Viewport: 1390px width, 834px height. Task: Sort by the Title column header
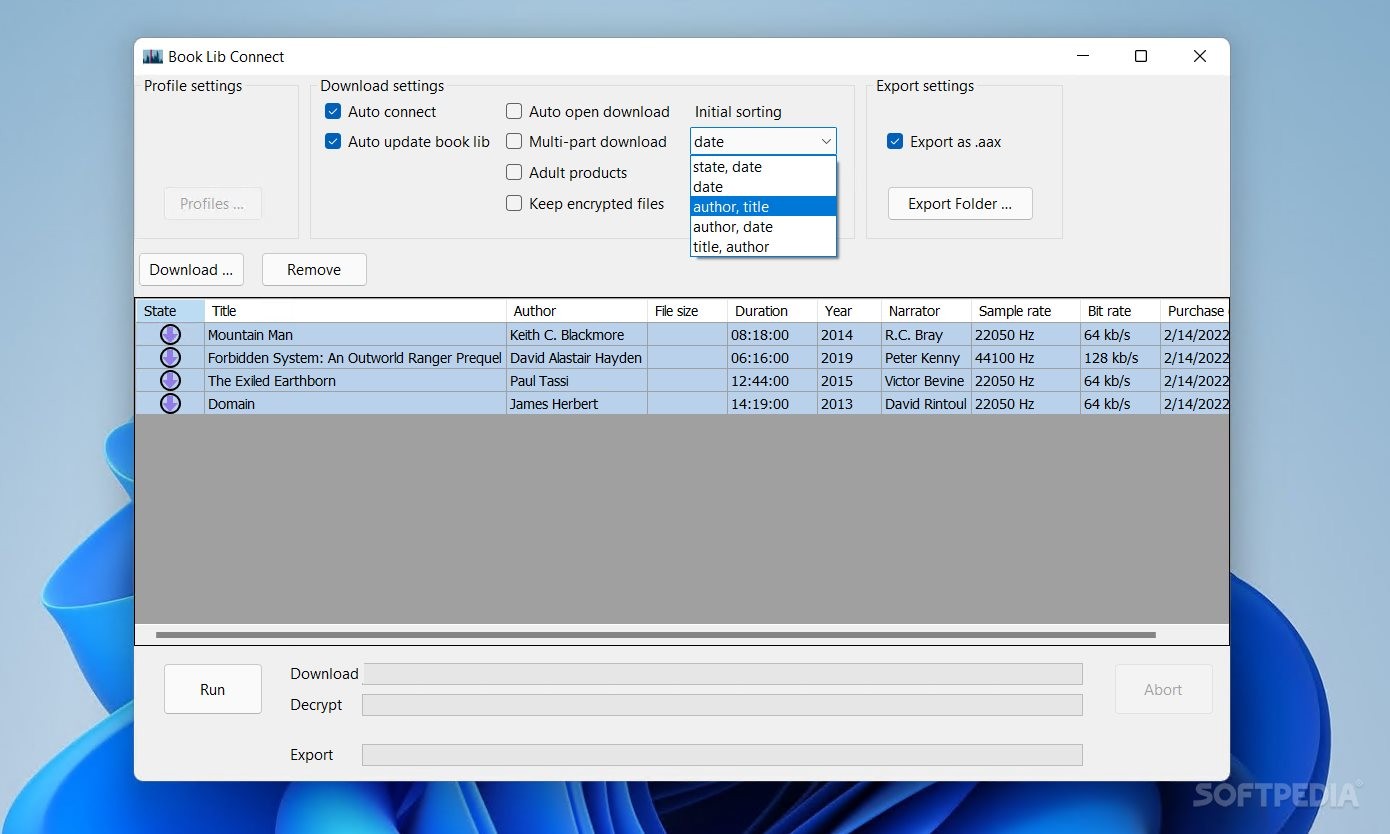(355, 311)
